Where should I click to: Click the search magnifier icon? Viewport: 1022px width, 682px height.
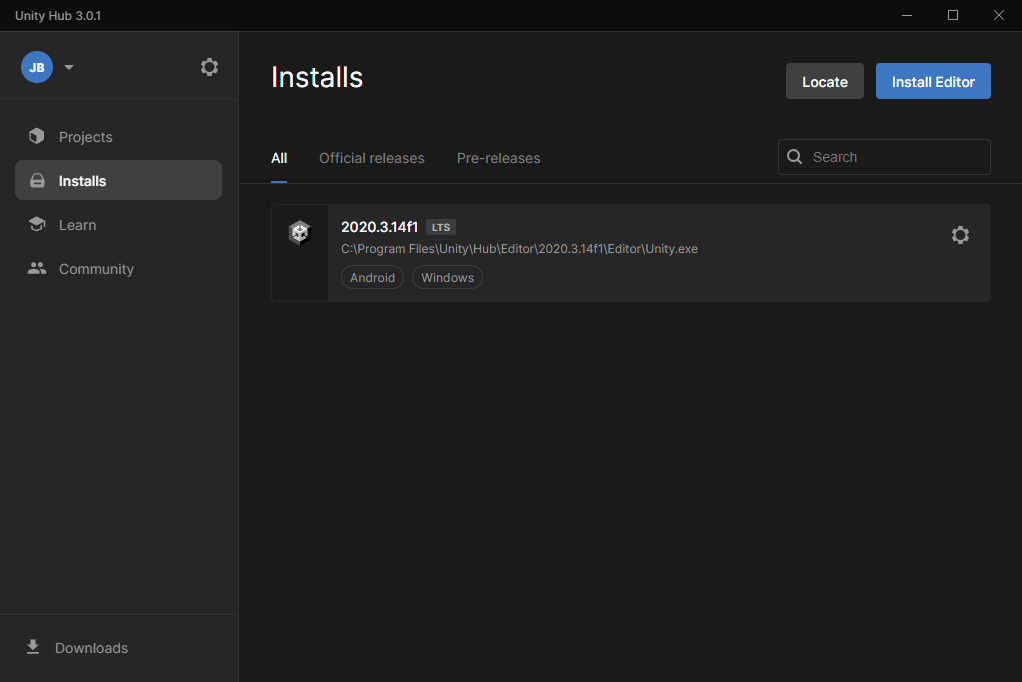(x=795, y=156)
